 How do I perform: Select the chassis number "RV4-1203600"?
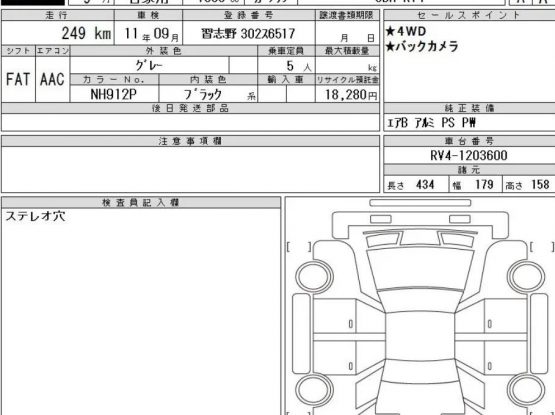[x=469, y=155]
